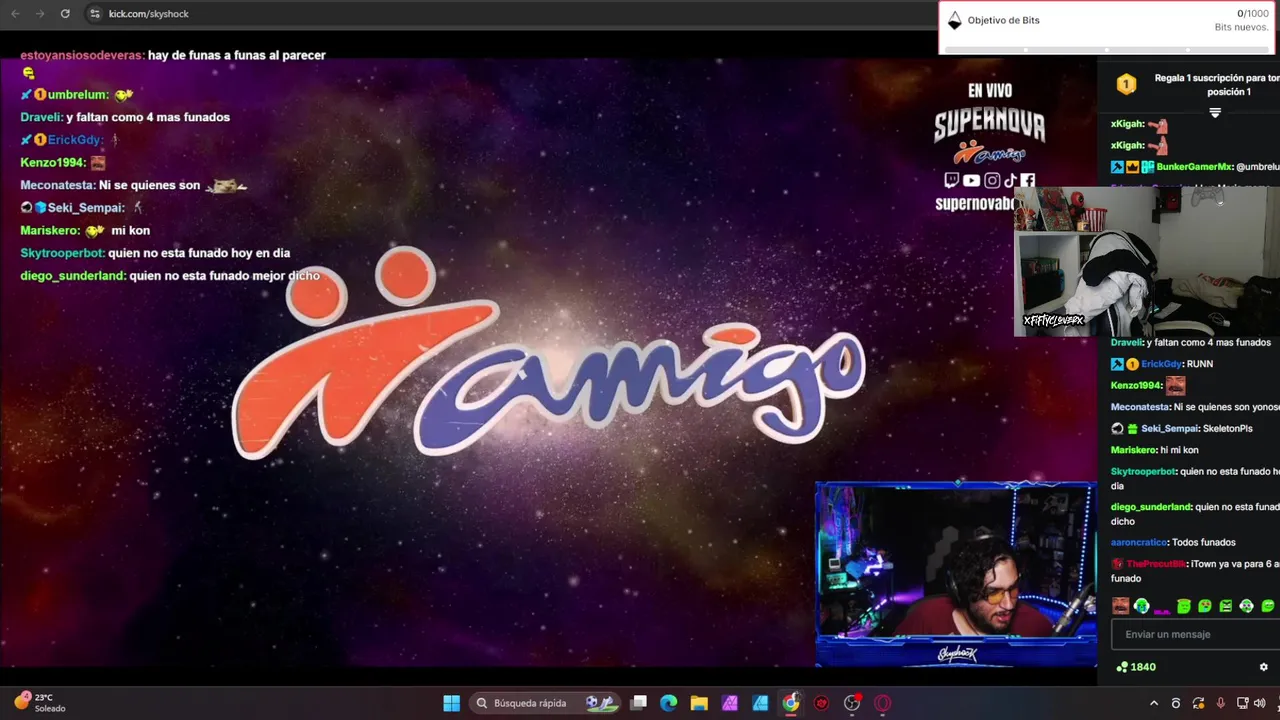1280x720 pixels.
Task: Open BunkerGamerMx's chat profile
Action: (x=1194, y=167)
